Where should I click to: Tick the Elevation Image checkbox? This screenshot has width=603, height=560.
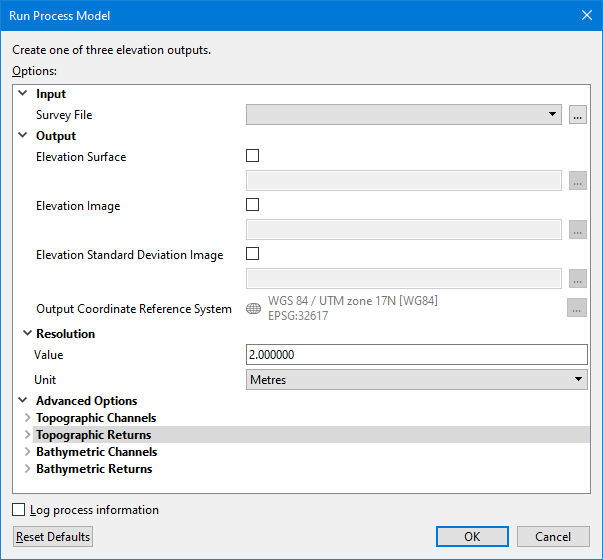click(x=252, y=205)
